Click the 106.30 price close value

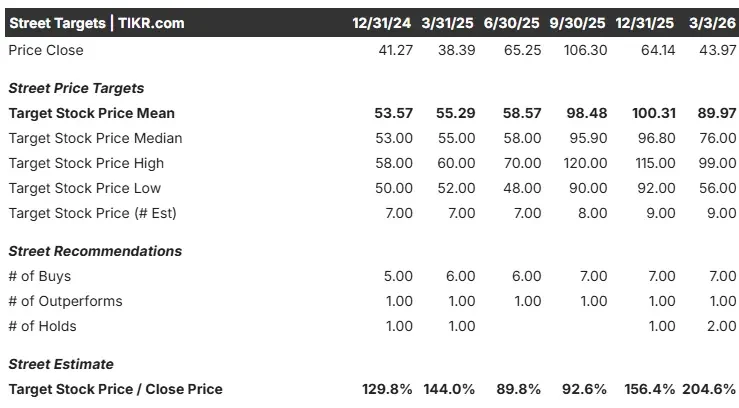click(585, 50)
